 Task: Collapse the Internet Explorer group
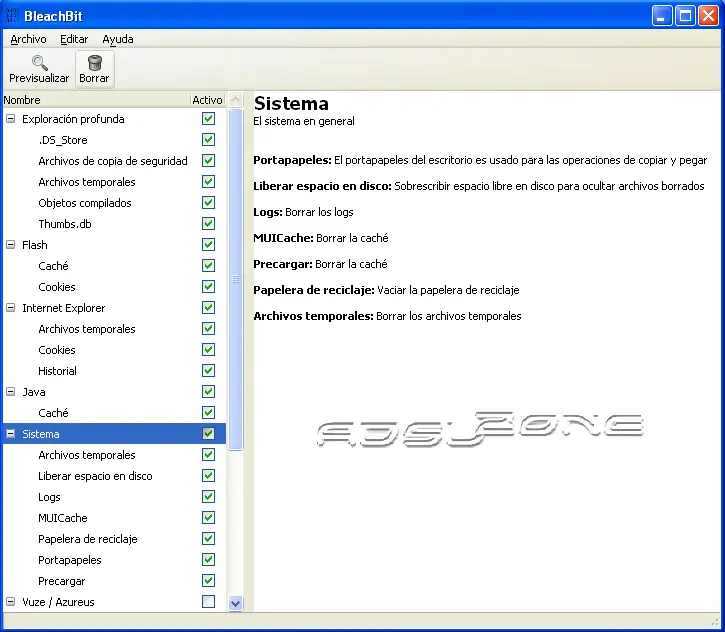coord(11,307)
